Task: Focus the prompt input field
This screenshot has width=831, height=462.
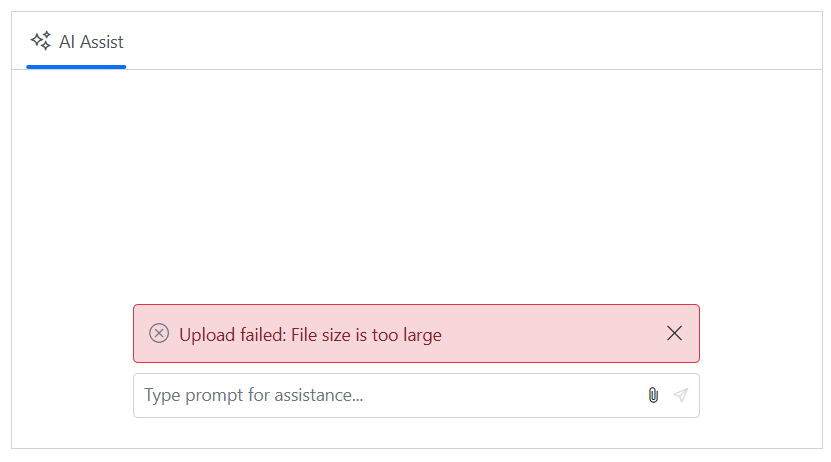Action: point(390,395)
